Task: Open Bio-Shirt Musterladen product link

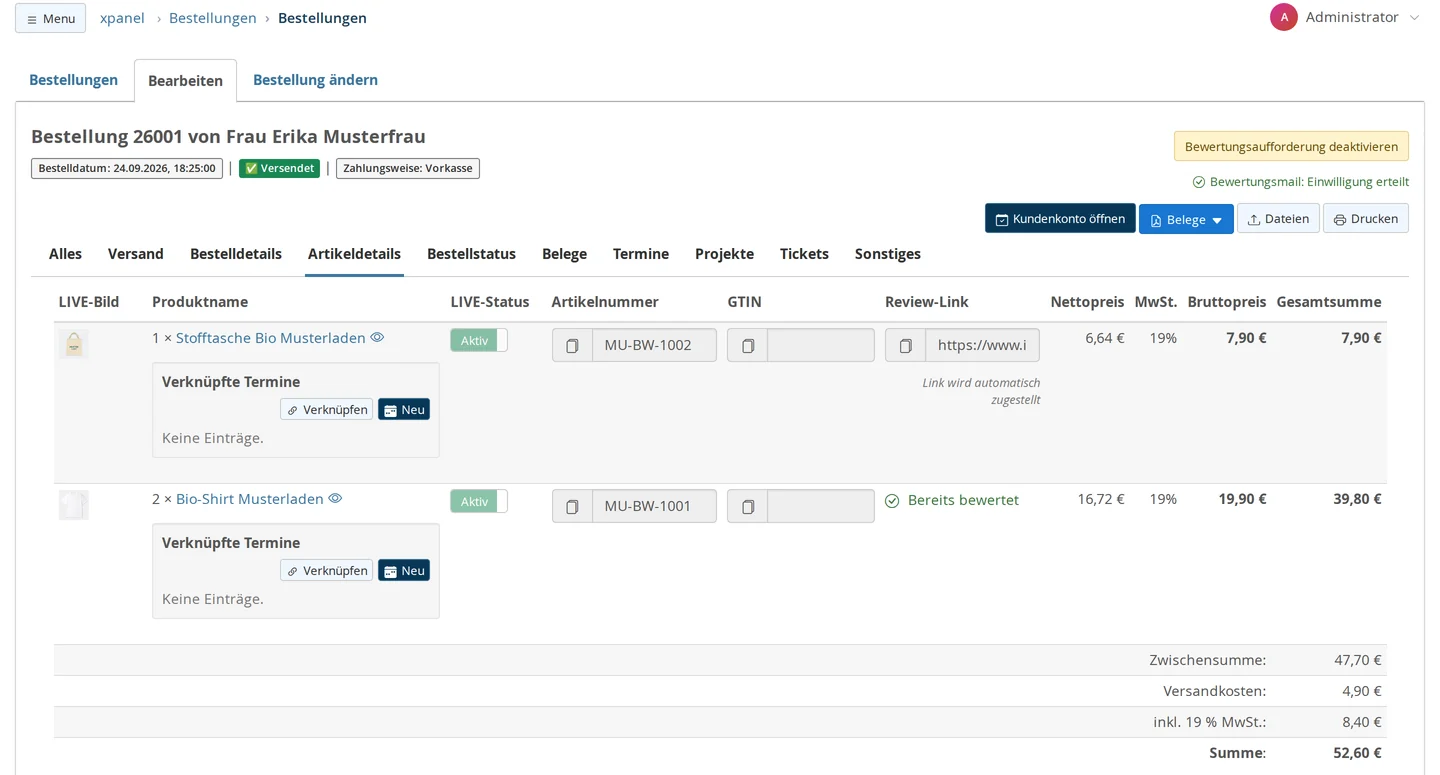Action: [250, 499]
